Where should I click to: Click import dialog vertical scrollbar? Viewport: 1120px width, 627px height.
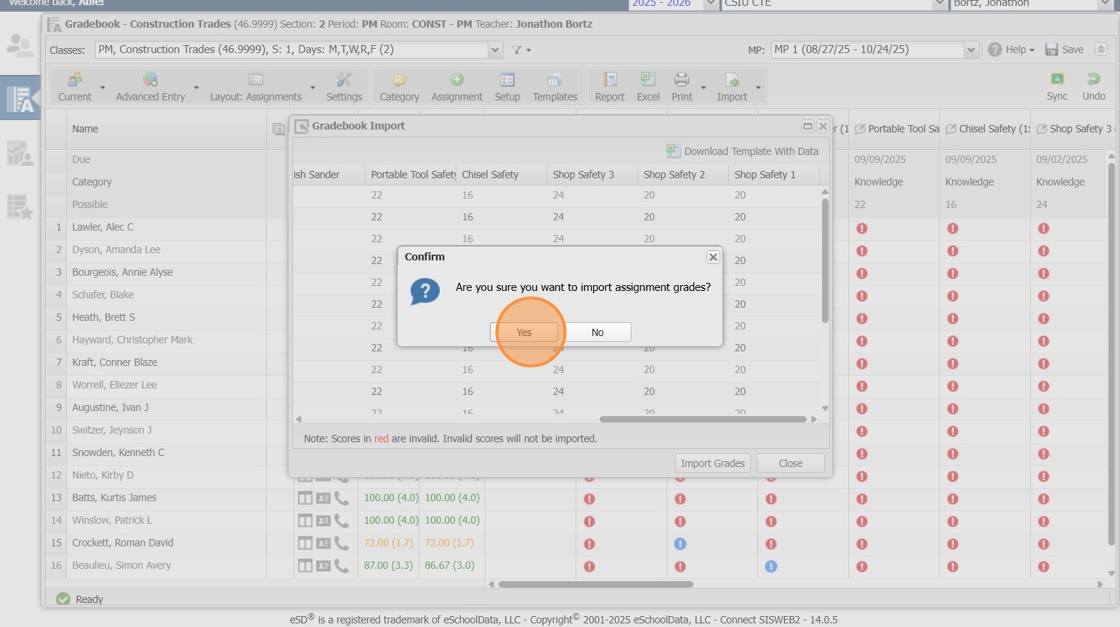[825, 261]
